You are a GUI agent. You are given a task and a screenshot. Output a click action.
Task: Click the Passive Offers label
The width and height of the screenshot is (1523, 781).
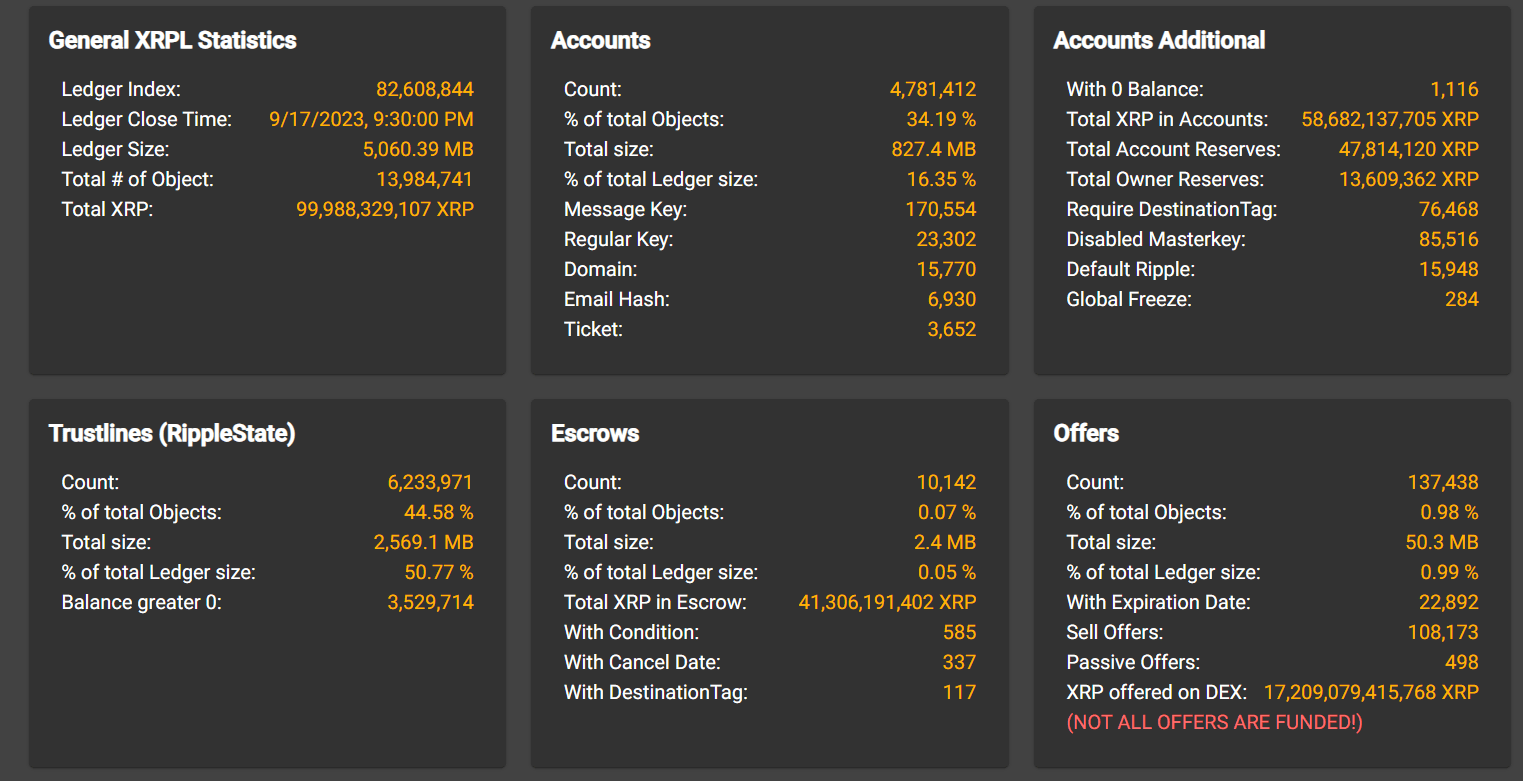[x=1134, y=662]
